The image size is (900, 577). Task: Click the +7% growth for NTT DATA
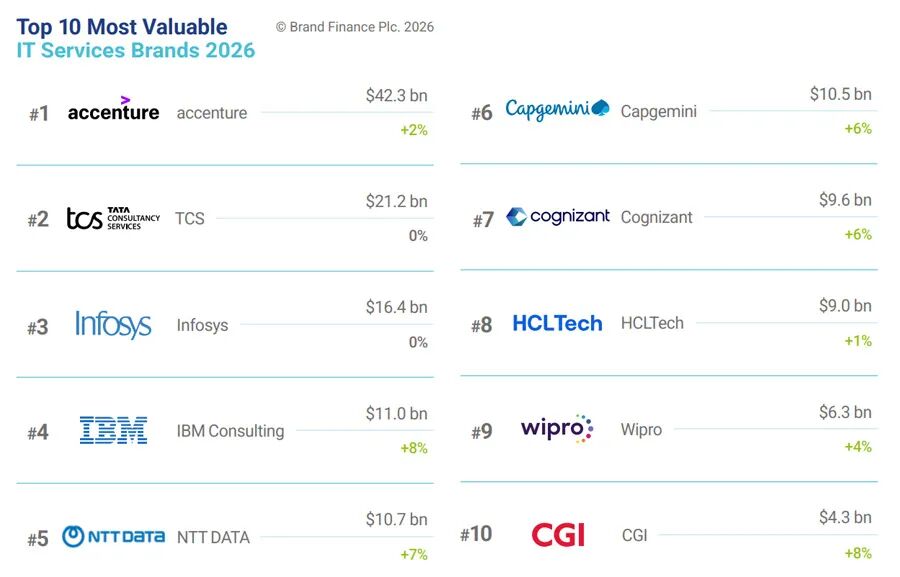pos(414,555)
